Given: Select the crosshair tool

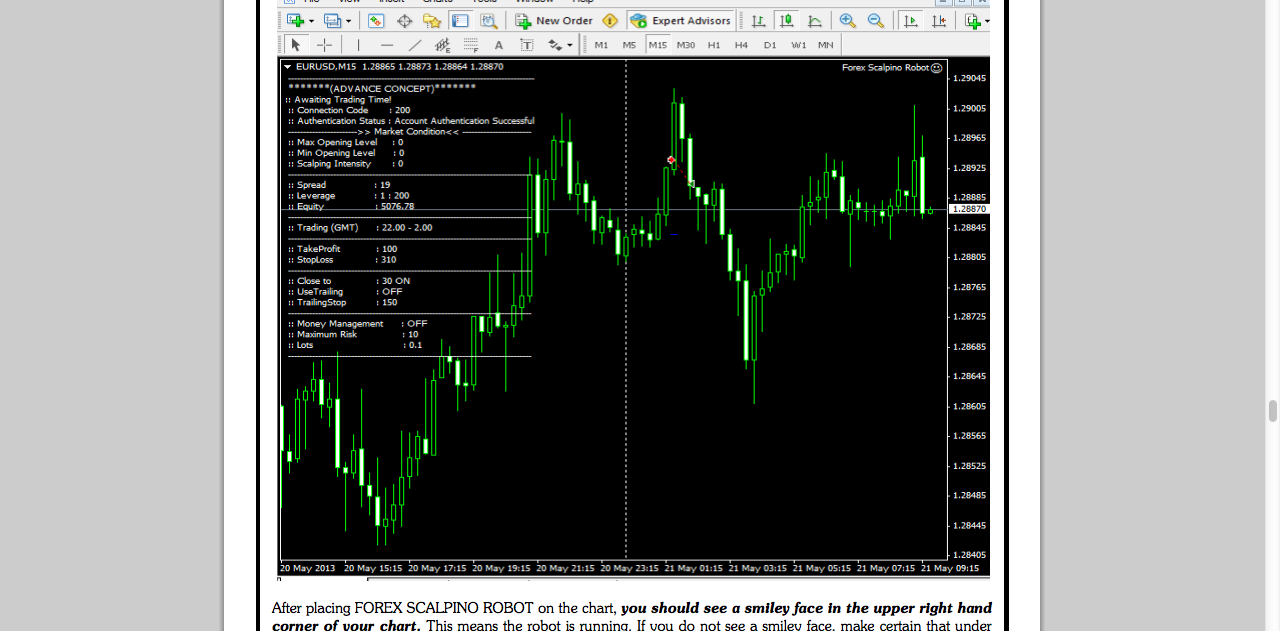Looking at the screenshot, I should (324, 45).
